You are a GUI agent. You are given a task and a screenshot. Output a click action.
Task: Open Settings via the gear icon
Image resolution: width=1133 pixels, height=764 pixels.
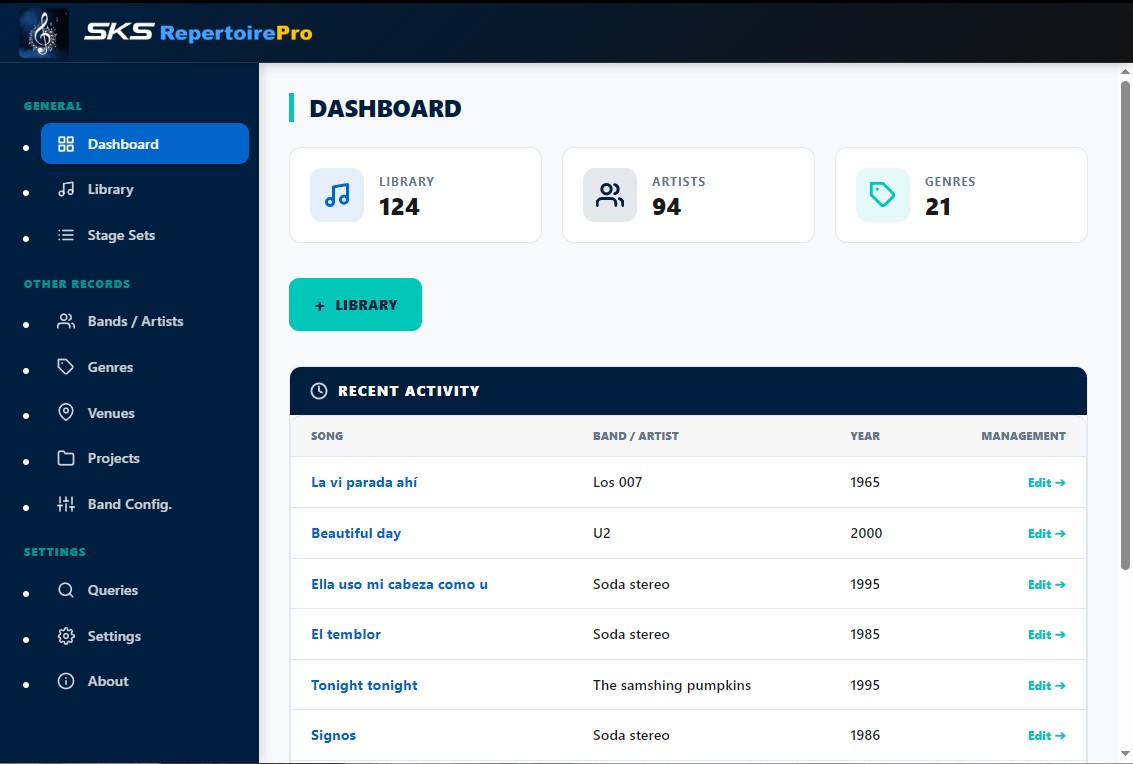pyautogui.click(x=66, y=636)
